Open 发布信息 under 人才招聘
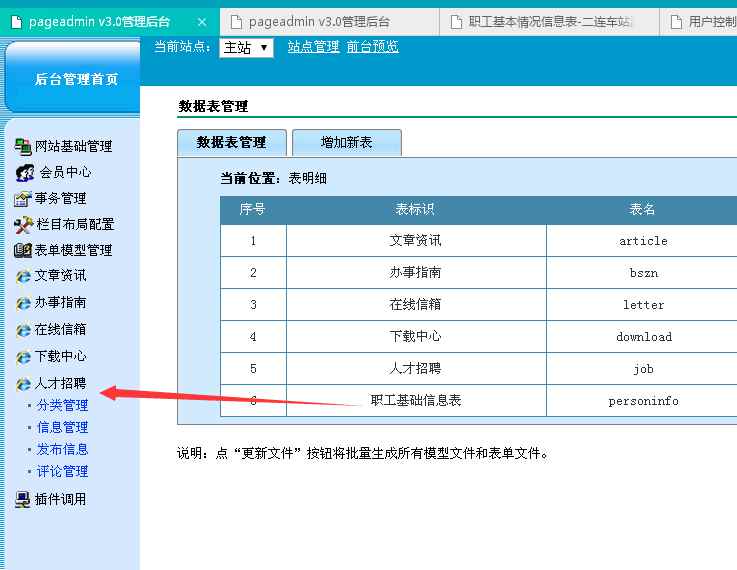 coord(62,449)
